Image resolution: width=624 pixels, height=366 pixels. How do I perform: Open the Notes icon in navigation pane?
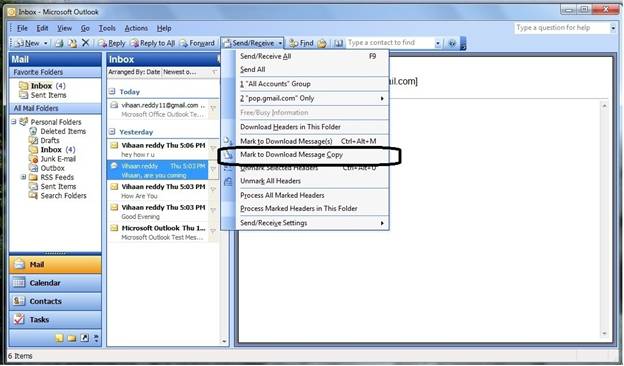59,338
